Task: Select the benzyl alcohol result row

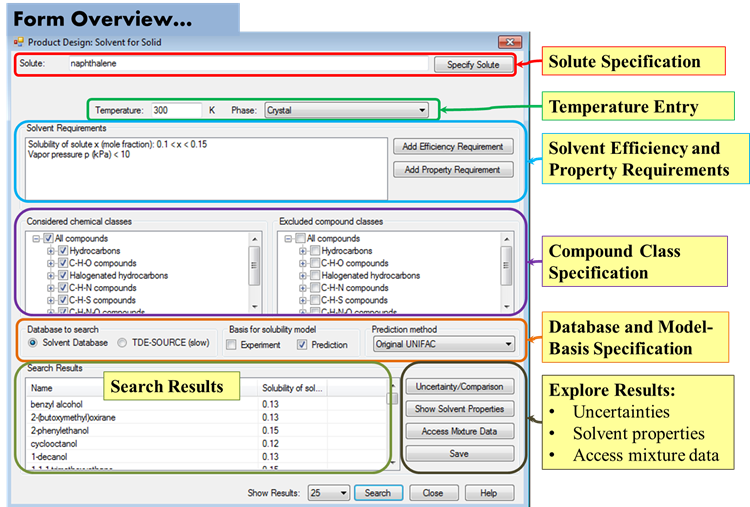Action: point(207,404)
